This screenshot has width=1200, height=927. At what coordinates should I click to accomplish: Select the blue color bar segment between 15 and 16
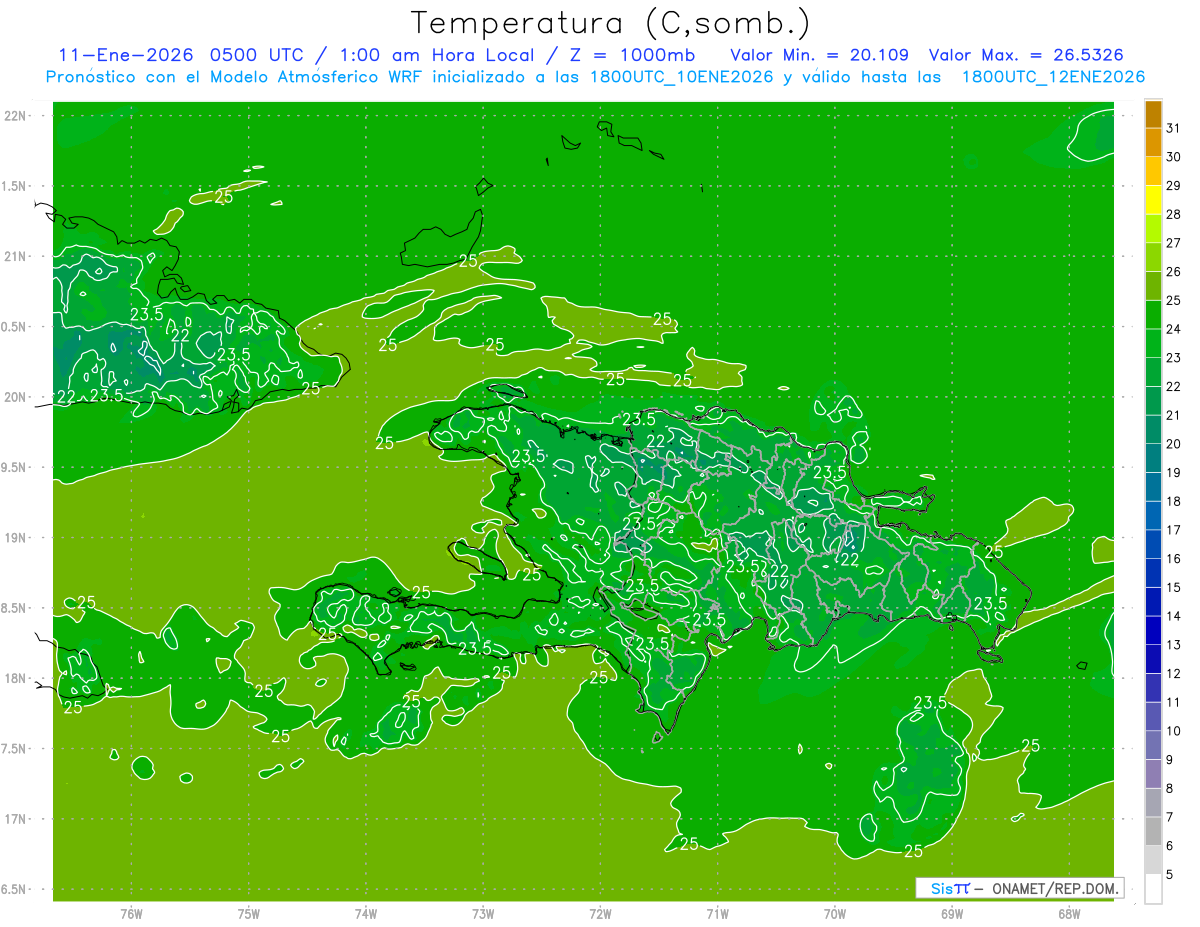tap(1153, 573)
